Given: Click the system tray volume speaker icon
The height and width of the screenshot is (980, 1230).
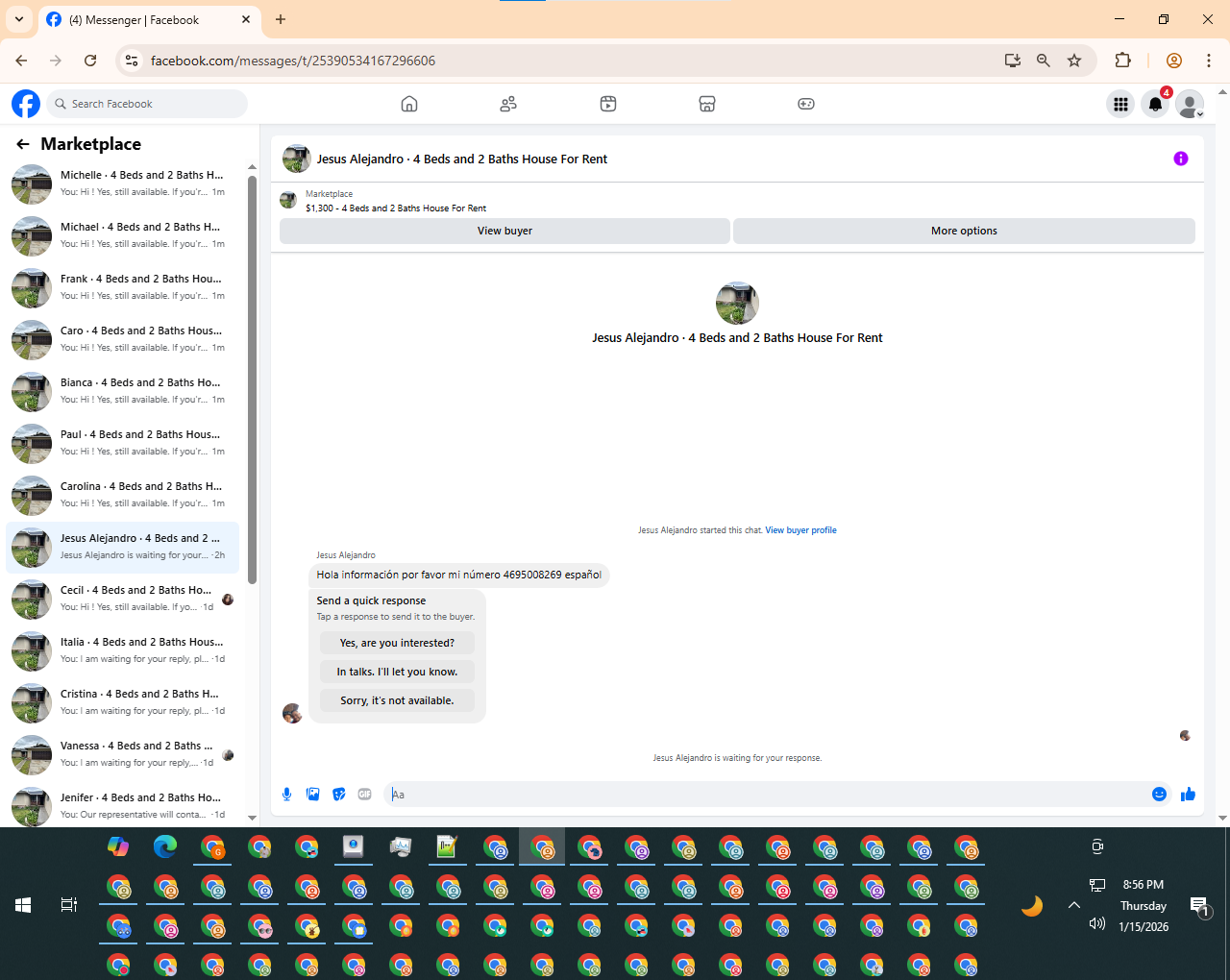Looking at the screenshot, I should click(1097, 924).
